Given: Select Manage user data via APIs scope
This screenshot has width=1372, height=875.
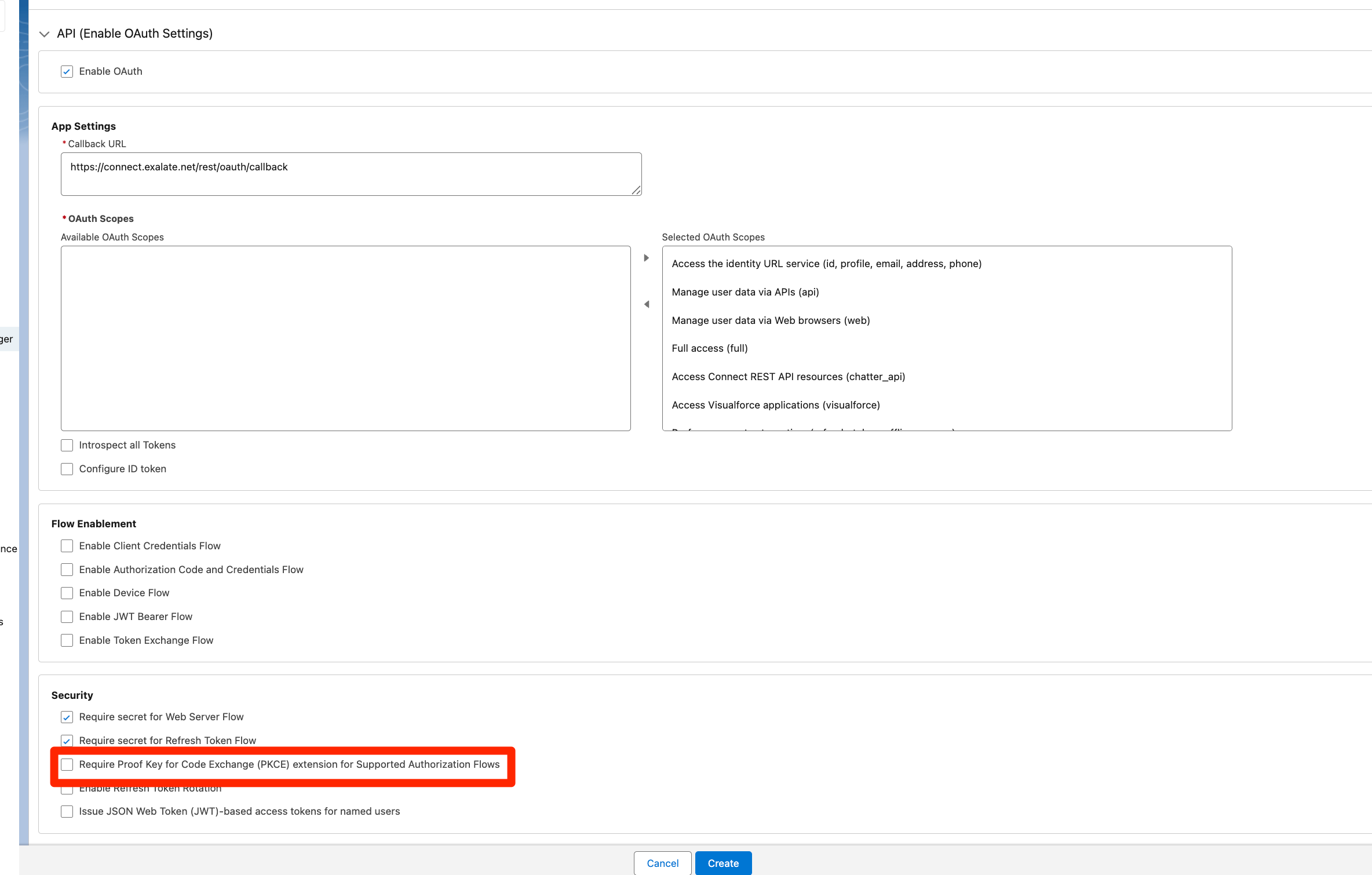Looking at the screenshot, I should pos(745,292).
